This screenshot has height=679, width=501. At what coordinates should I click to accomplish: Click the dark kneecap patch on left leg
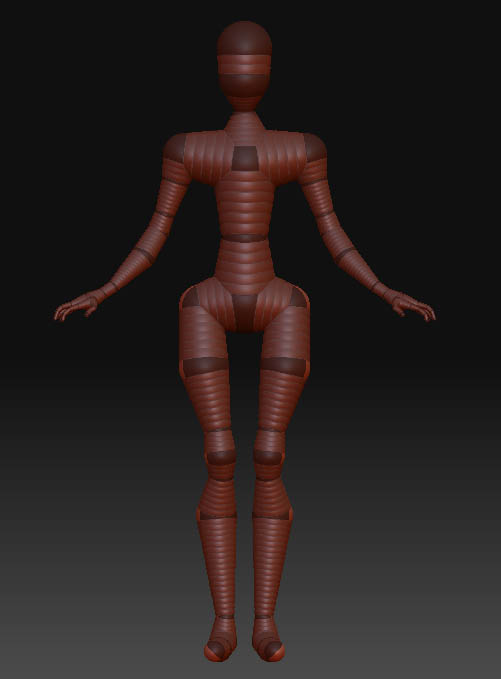[221, 457]
